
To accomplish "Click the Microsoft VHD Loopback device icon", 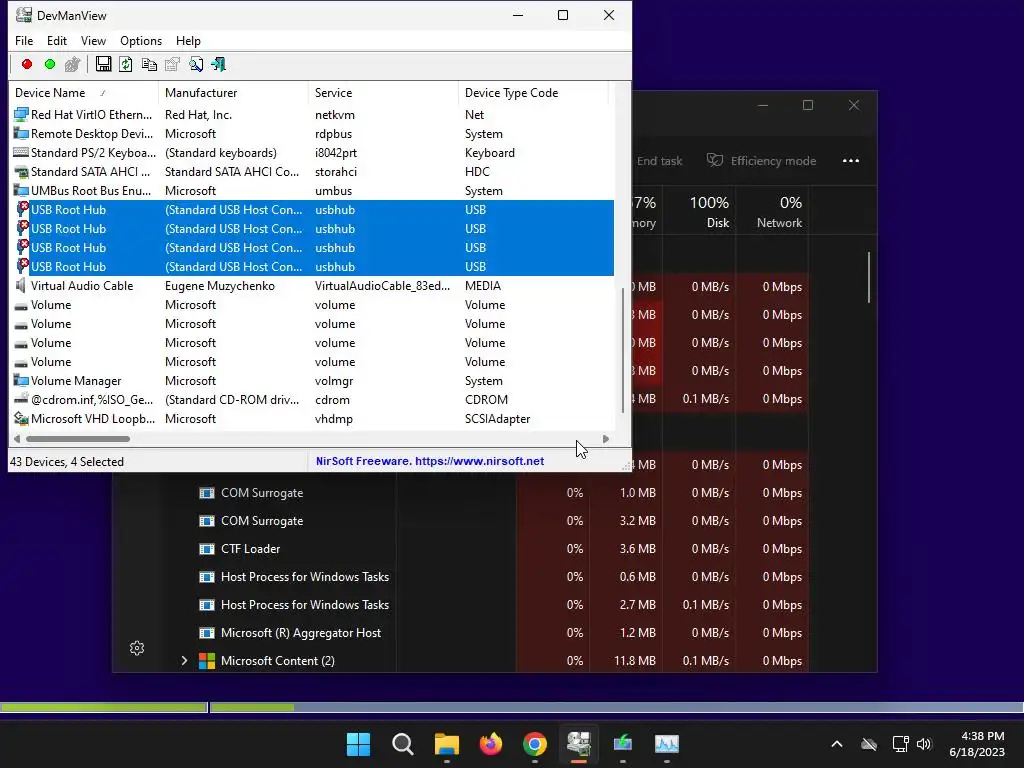I will (x=21, y=419).
